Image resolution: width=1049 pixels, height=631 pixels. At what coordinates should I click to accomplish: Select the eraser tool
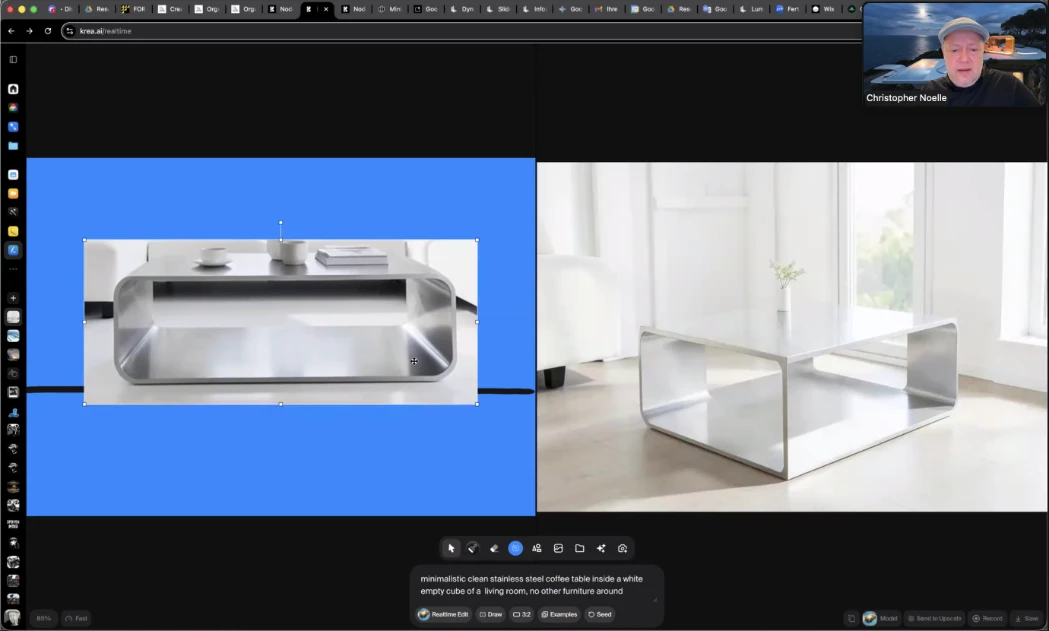(494, 548)
